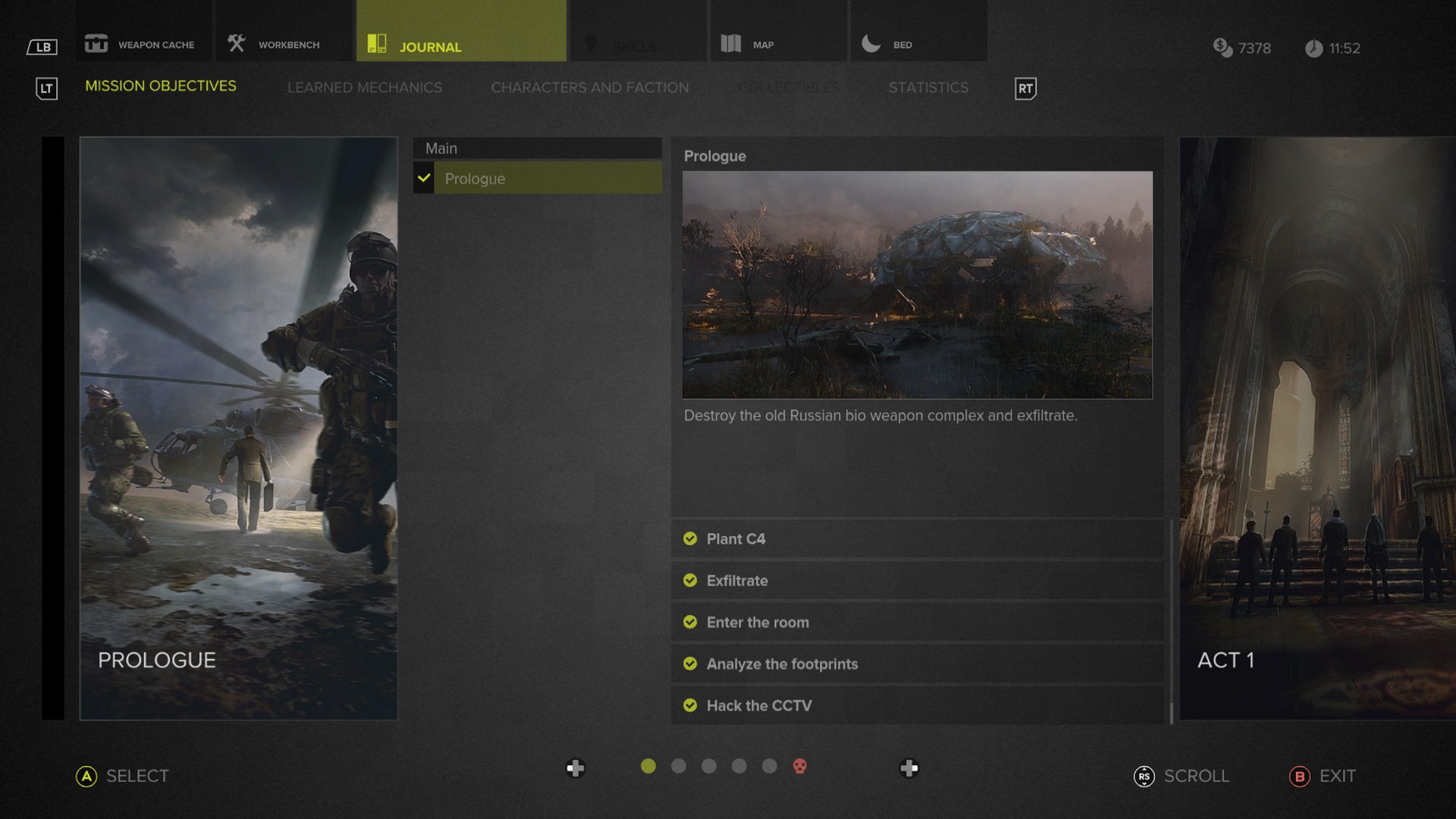The image size is (1456, 819).
Task: Open the dimmed Collectibles tab
Action: click(789, 88)
